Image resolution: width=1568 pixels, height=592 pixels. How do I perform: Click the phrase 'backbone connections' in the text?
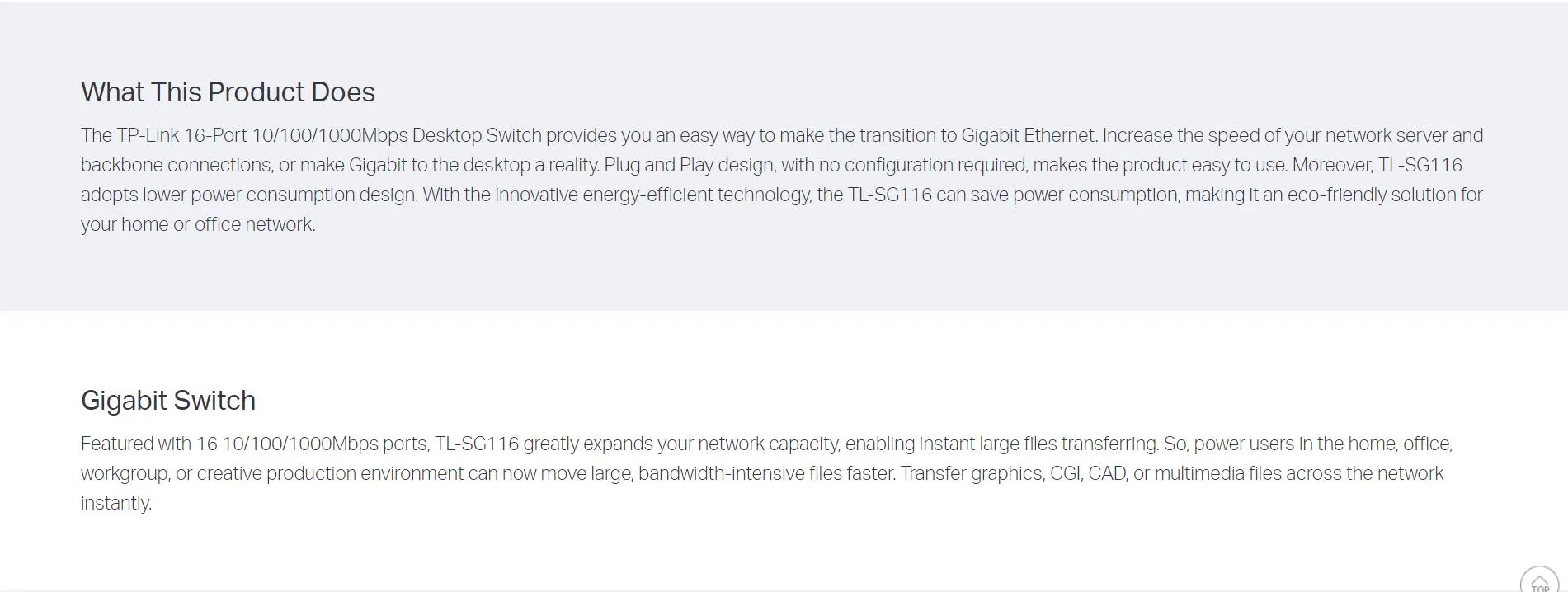click(176, 165)
